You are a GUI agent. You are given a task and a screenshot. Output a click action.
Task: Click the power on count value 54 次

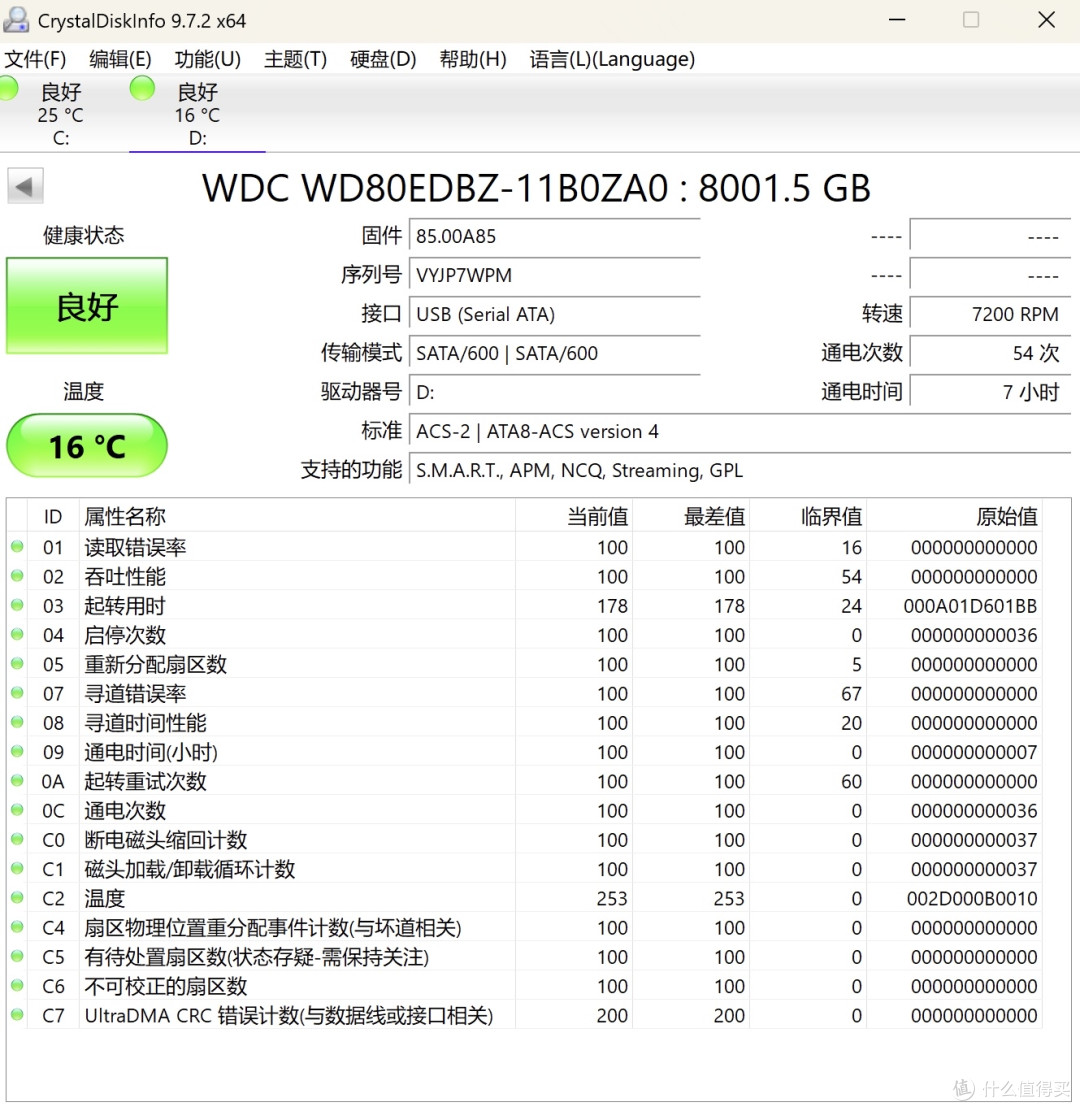(990, 354)
